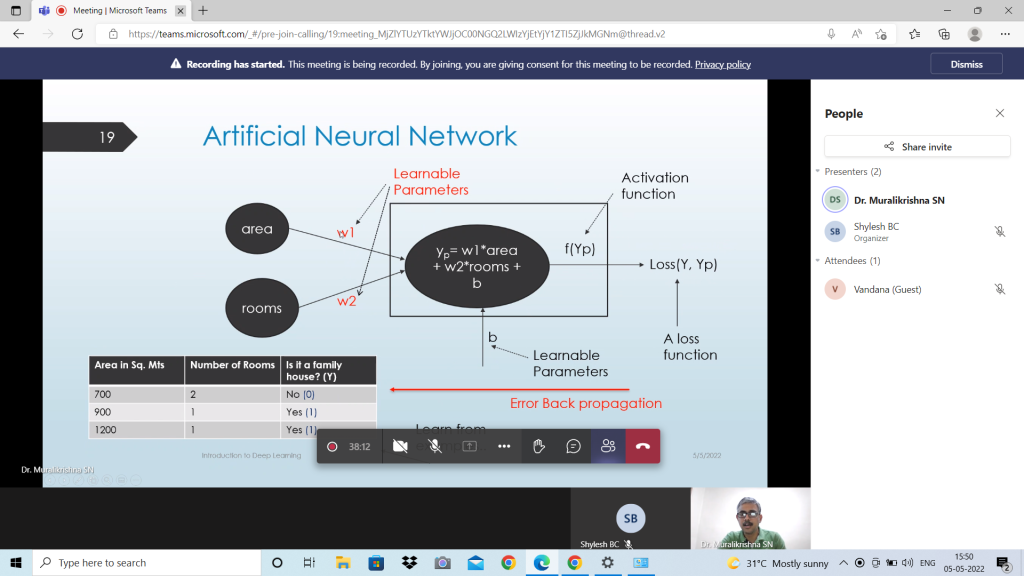Viewport: 1024px width, 576px height.
Task: Show hidden system tray icons
Action: tap(843, 563)
